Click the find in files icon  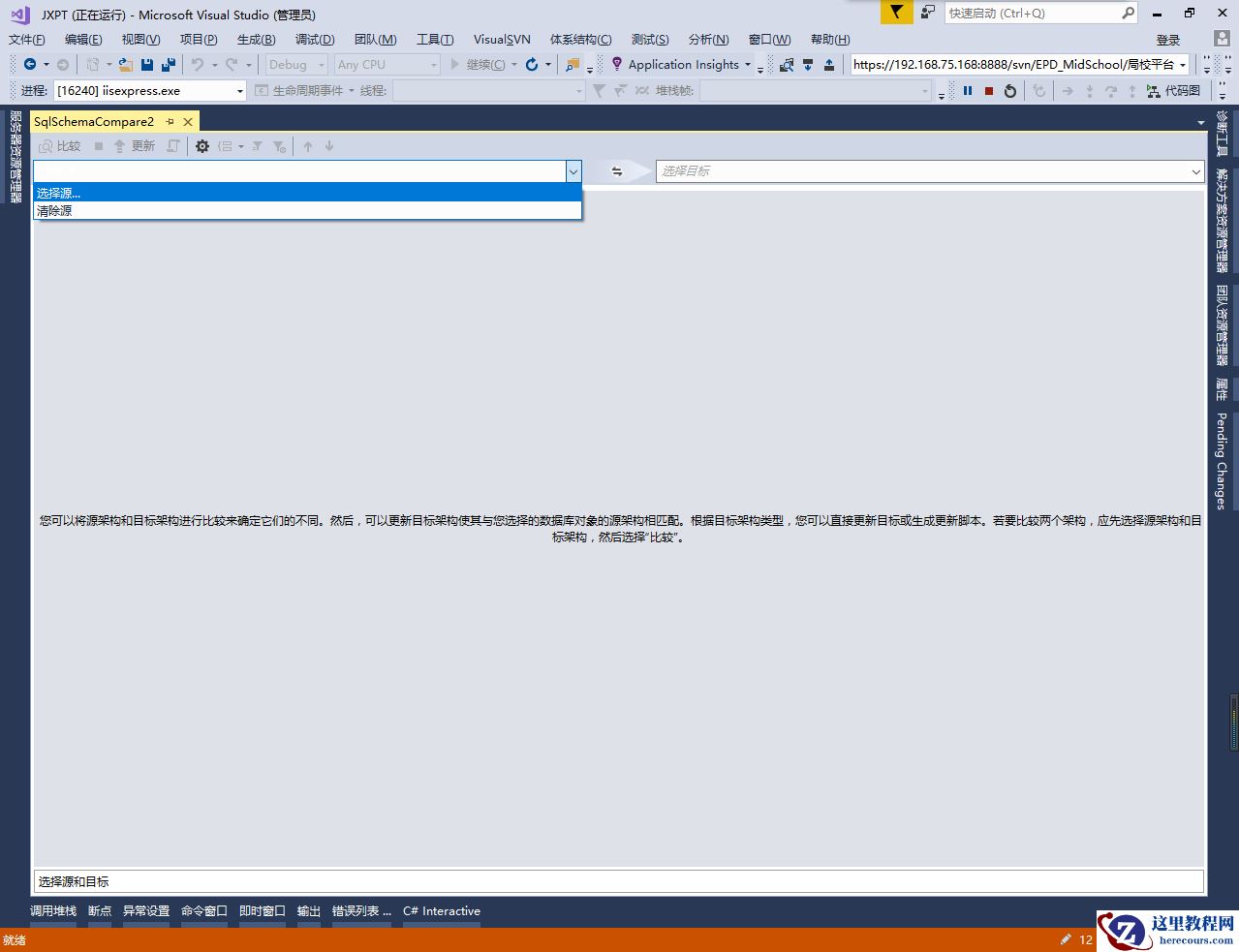(x=573, y=65)
